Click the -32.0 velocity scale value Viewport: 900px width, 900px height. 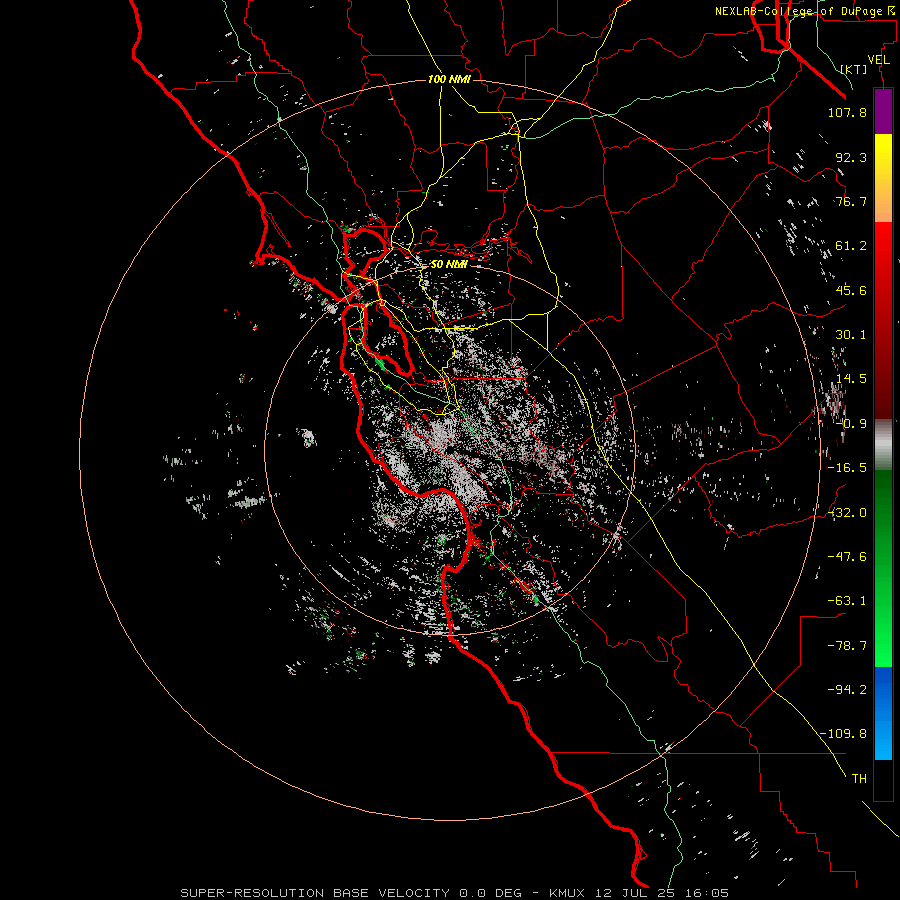click(847, 513)
